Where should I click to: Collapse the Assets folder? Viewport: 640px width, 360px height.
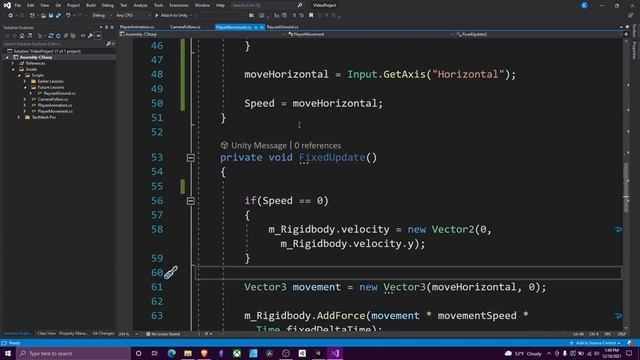(13, 69)
